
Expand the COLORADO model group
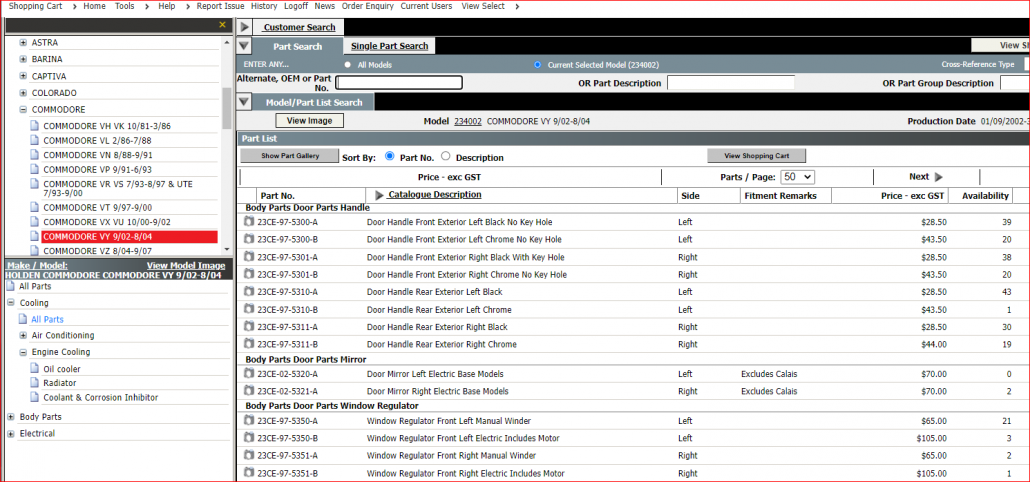pos(24,93)
